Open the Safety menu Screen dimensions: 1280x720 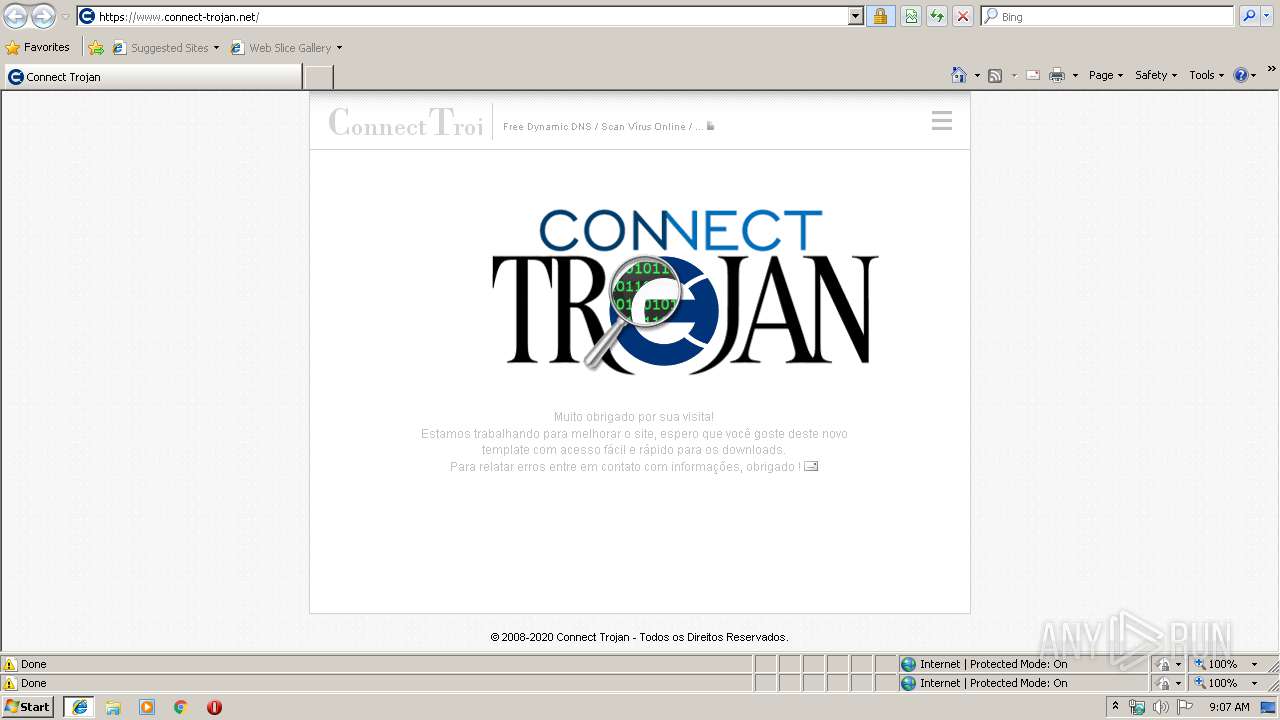point(1156,75)
